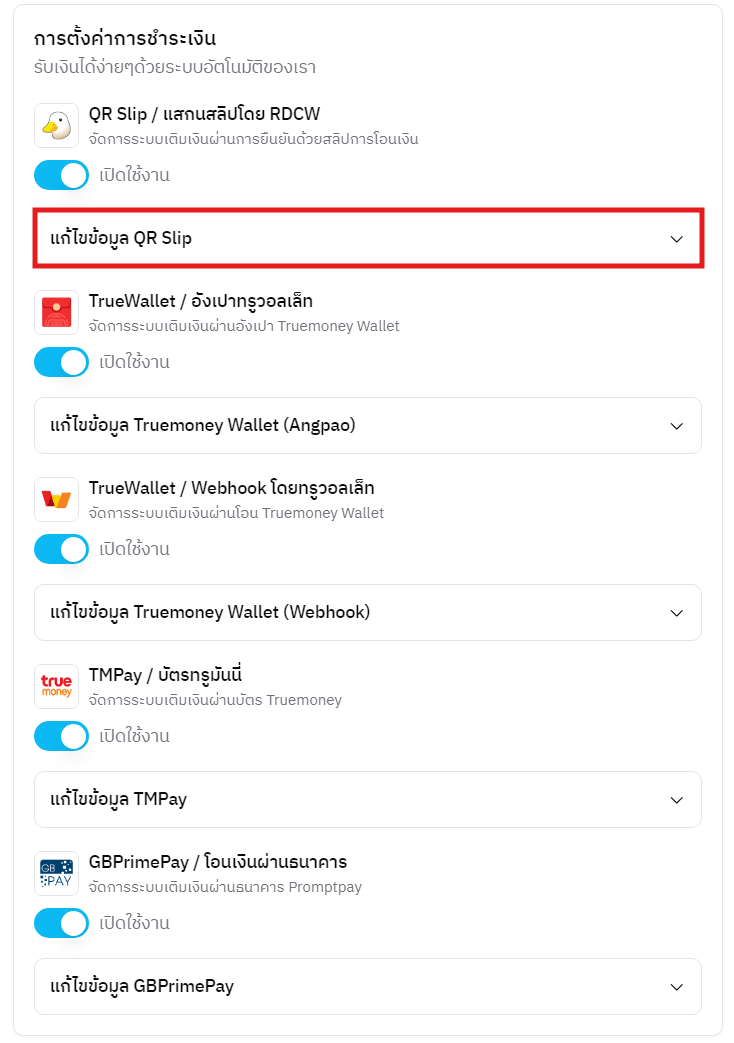Viewport: 734px width, 1043px height.
Task: Click chevron arrow on GBPrimePay edit row
Action: (x=676, y=987)
